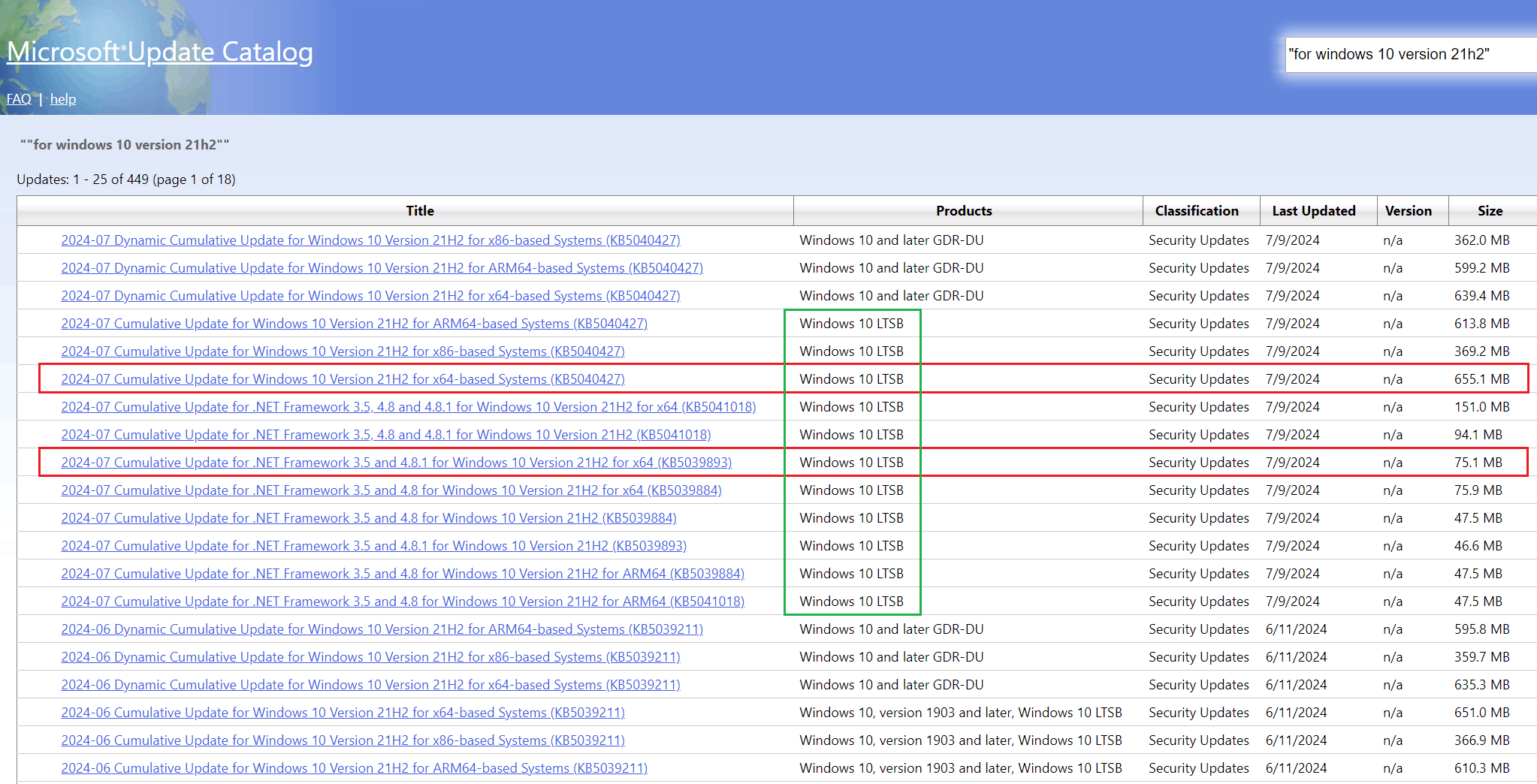1537x784 pixels.
Task: Click Windows 10 LTSB in the 655.1 MB row
Action: (x=851, y=379)
